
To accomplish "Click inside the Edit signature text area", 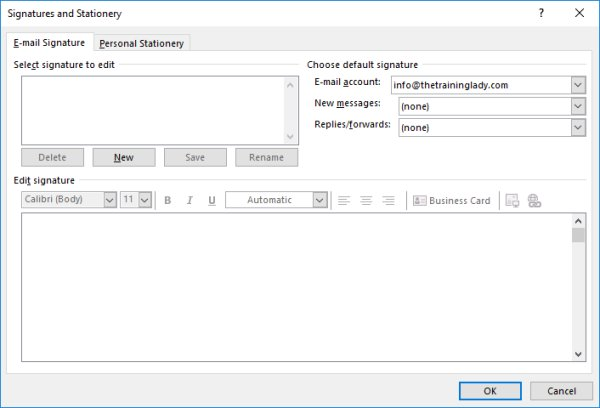I will pos(297,287).
